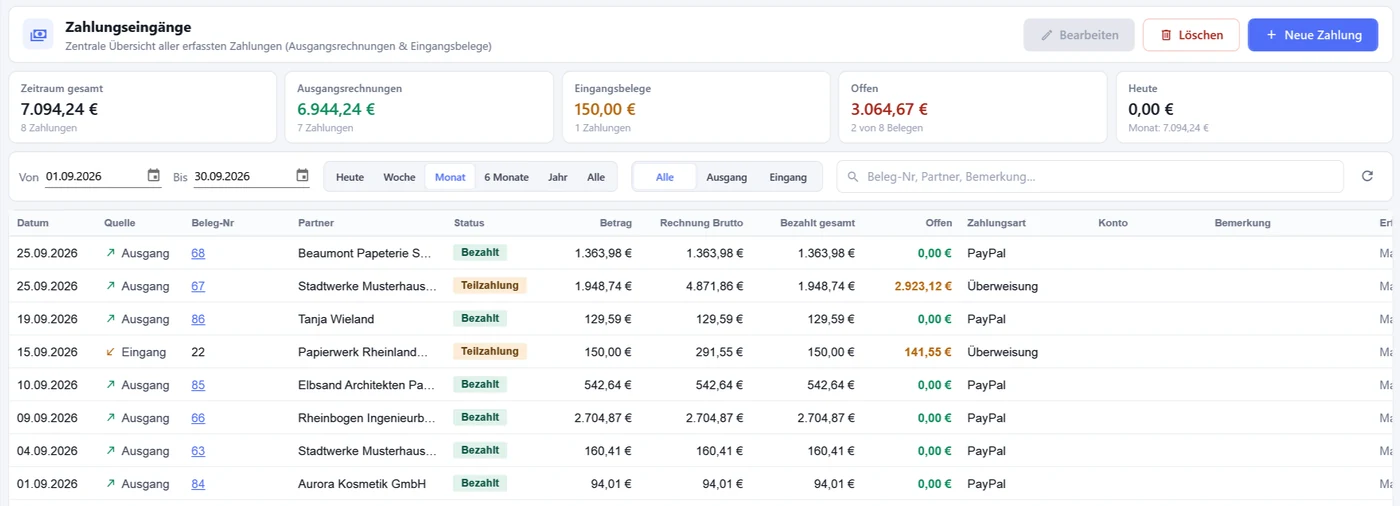Image resolution: width=1400 pixels, height=506 pixels.
Task: Sort by Status column header
Action: click(x=469, y=223)
